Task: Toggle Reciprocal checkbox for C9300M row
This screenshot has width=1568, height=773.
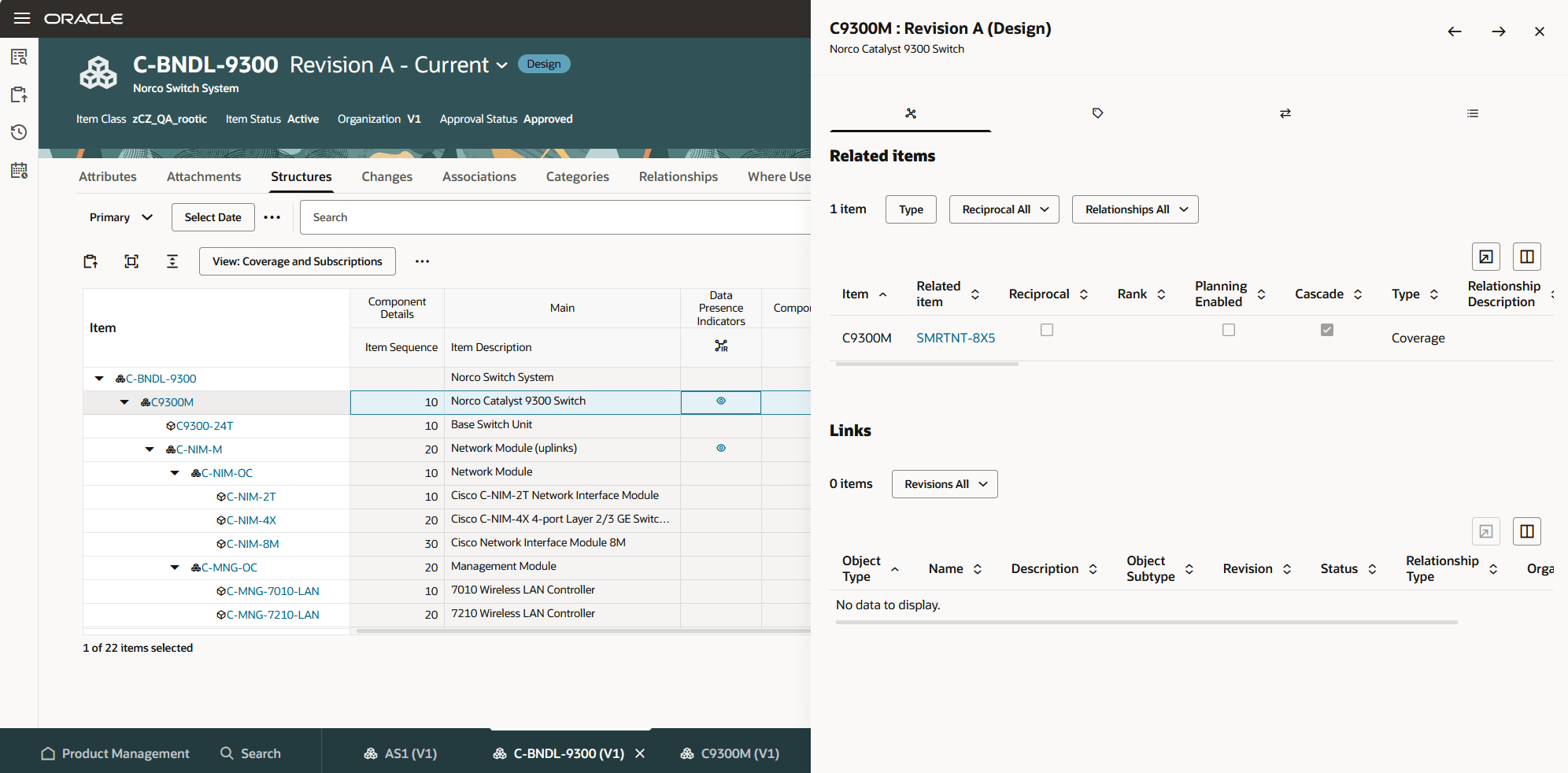Action: click(x=1047, y=330)
